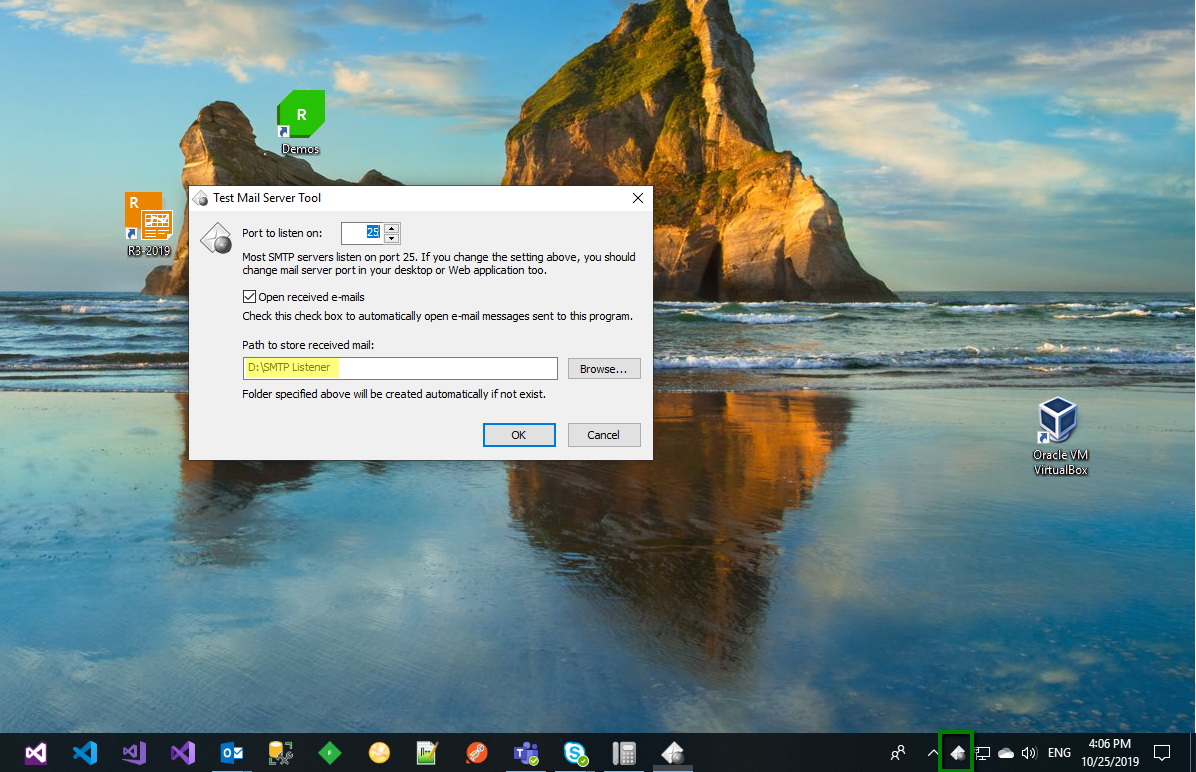Viewport: 1196px width, 772px height.
Task: Click the volume speaker tray icon
Action: (x=1029, y=753)
